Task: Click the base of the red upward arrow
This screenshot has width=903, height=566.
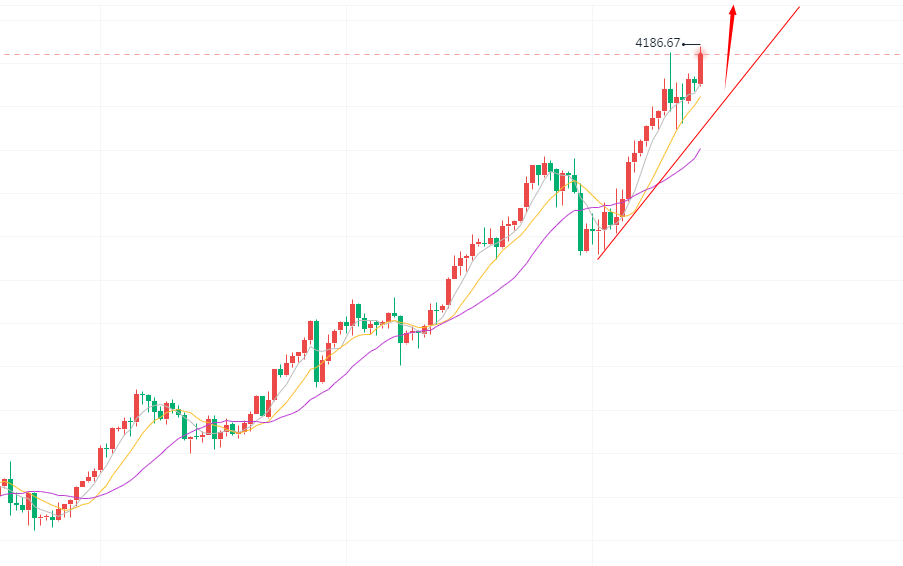Action: [725, 84]
